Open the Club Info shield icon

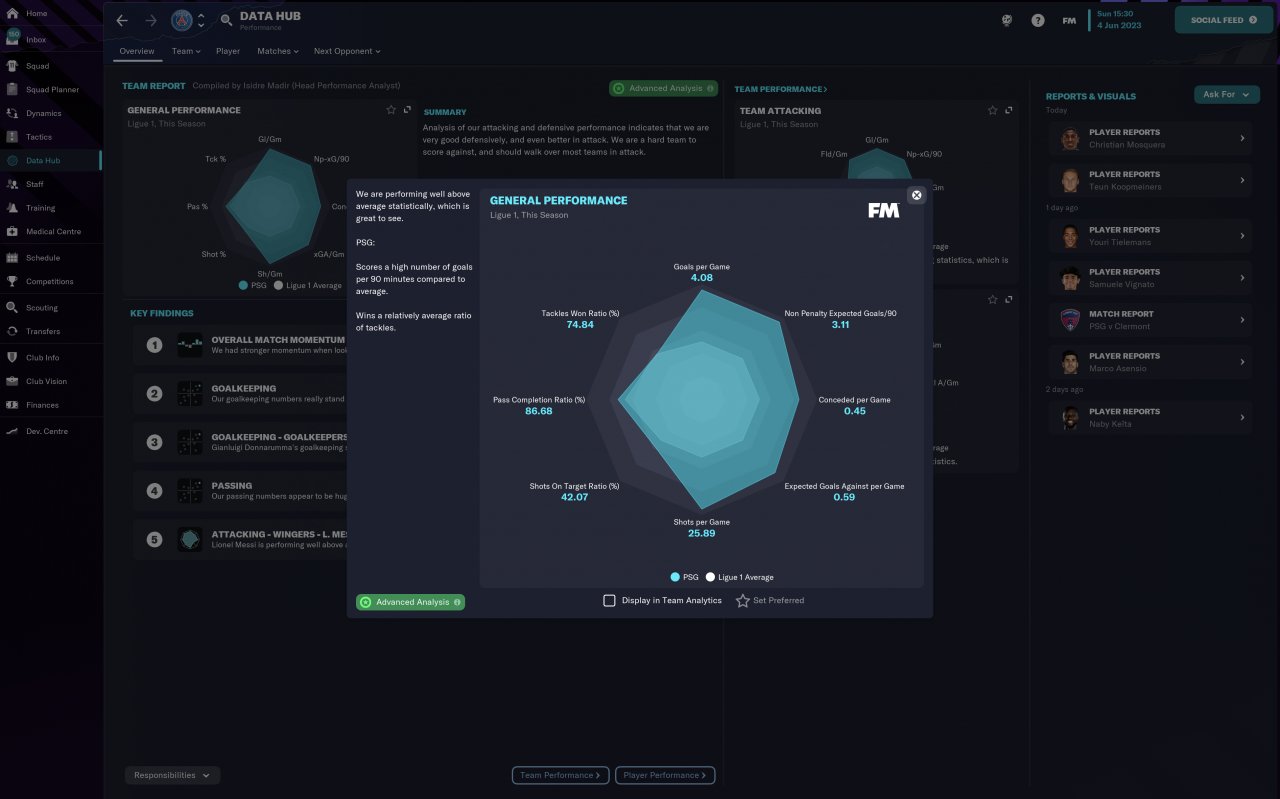point(12,357)
